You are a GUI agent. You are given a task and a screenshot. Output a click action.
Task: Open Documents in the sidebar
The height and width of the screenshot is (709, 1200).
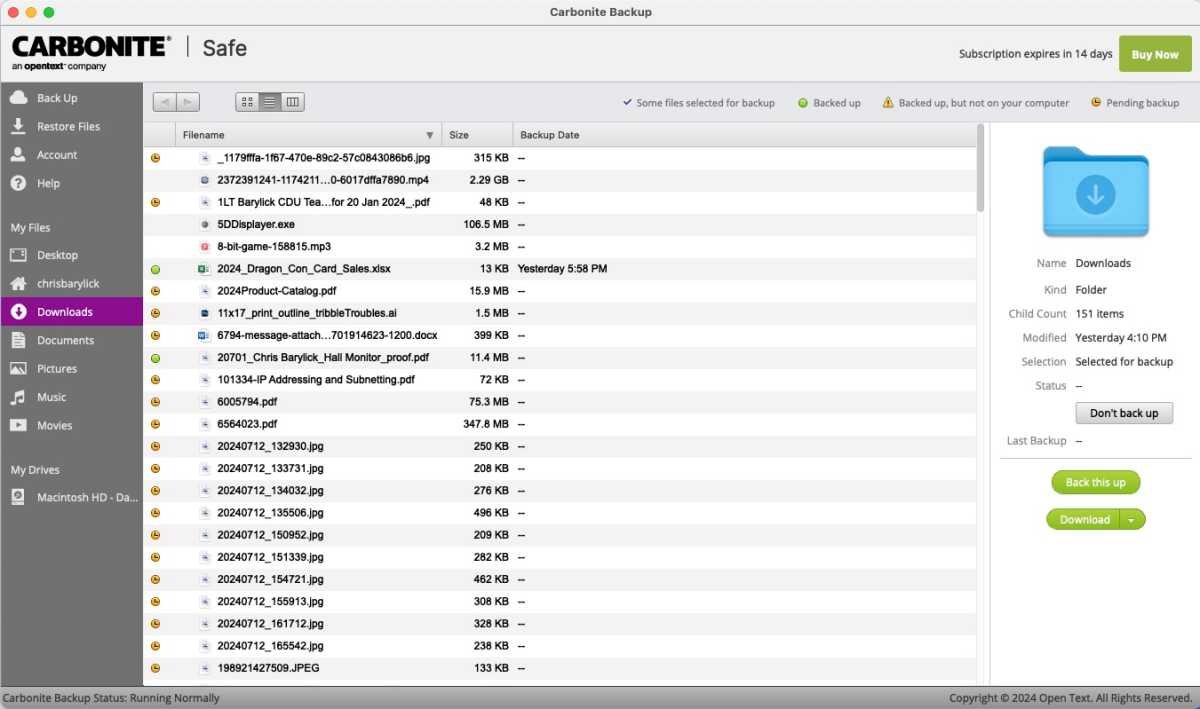pos(72,340)
